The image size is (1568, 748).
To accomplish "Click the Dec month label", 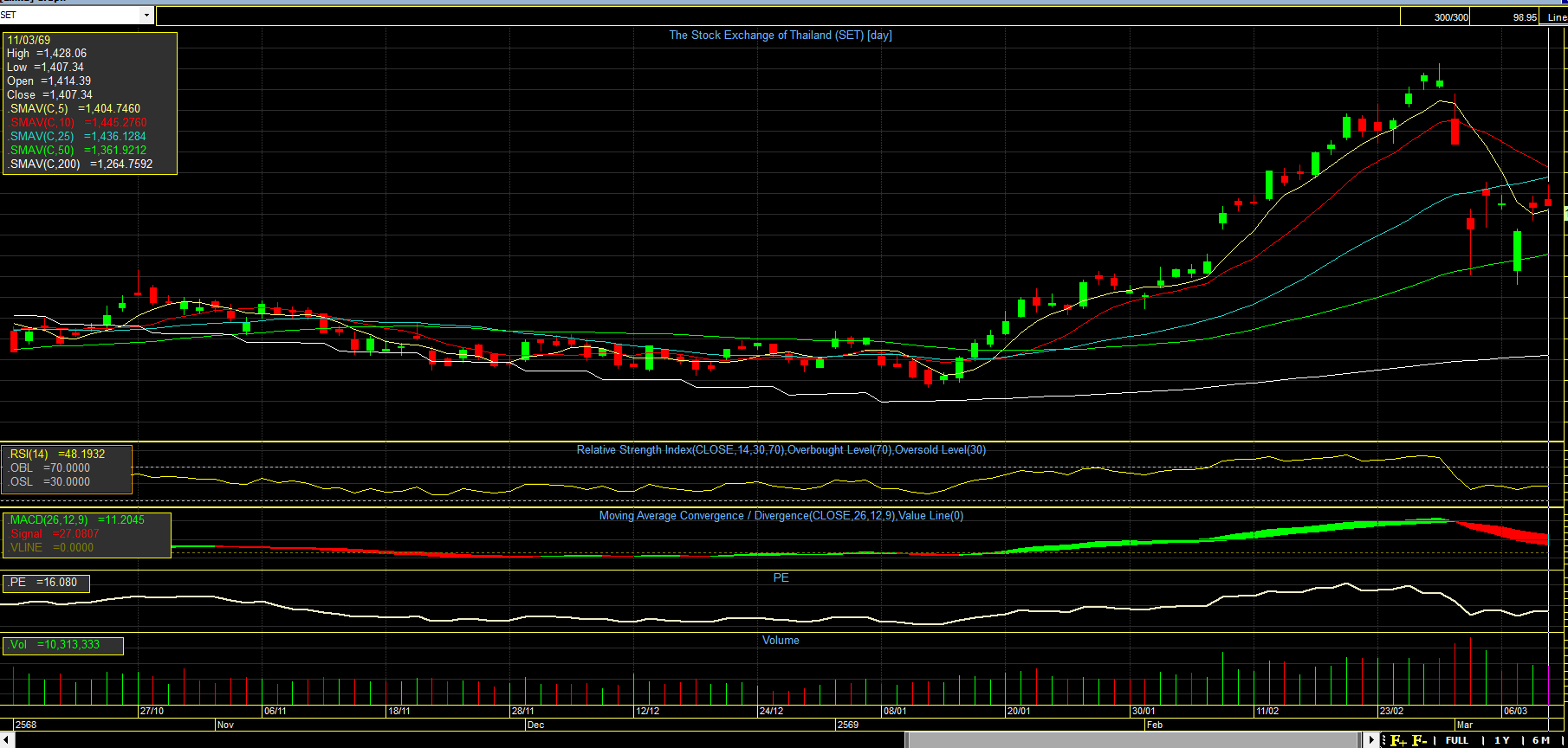I will coord(535,725).
